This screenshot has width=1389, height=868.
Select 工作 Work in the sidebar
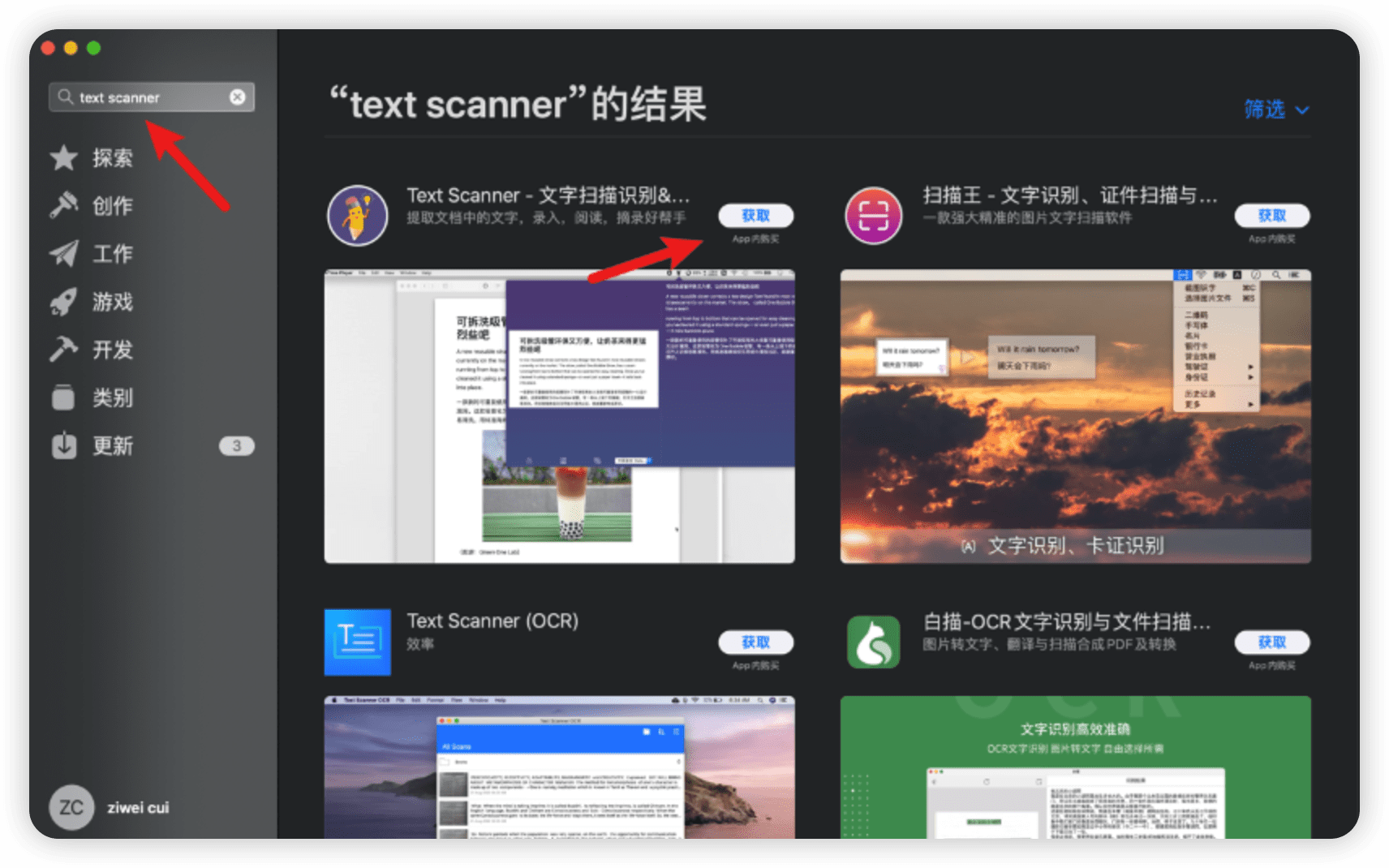(x=112, y=254)
